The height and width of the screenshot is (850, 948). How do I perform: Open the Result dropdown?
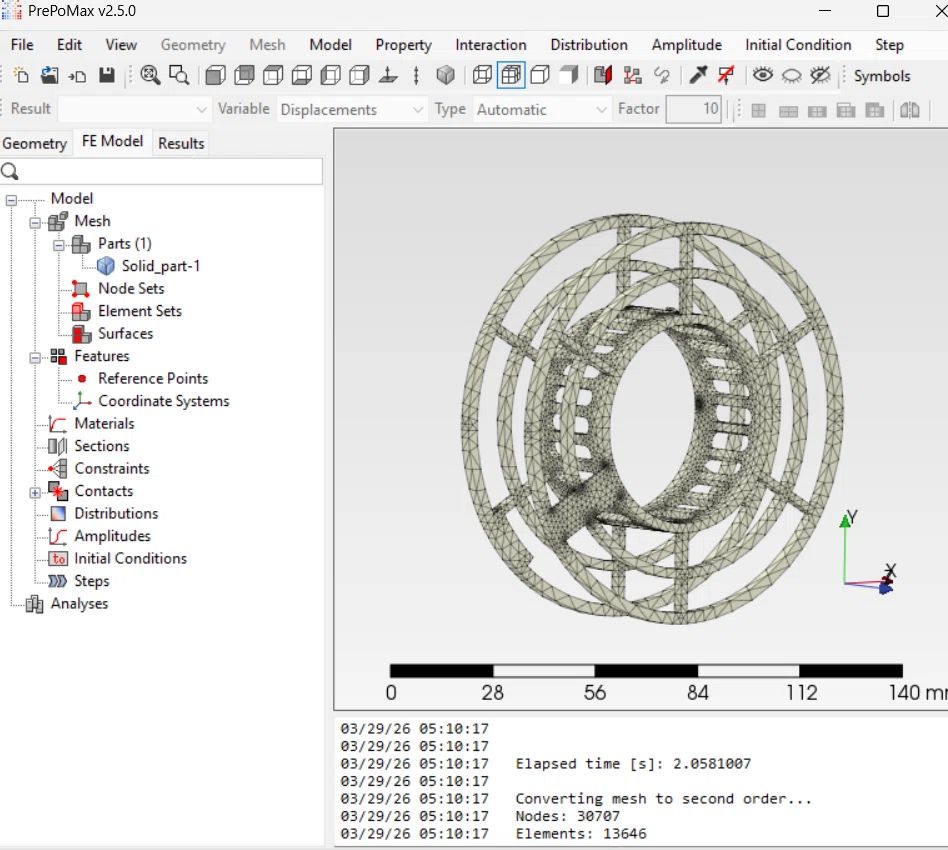click(134, 109)
